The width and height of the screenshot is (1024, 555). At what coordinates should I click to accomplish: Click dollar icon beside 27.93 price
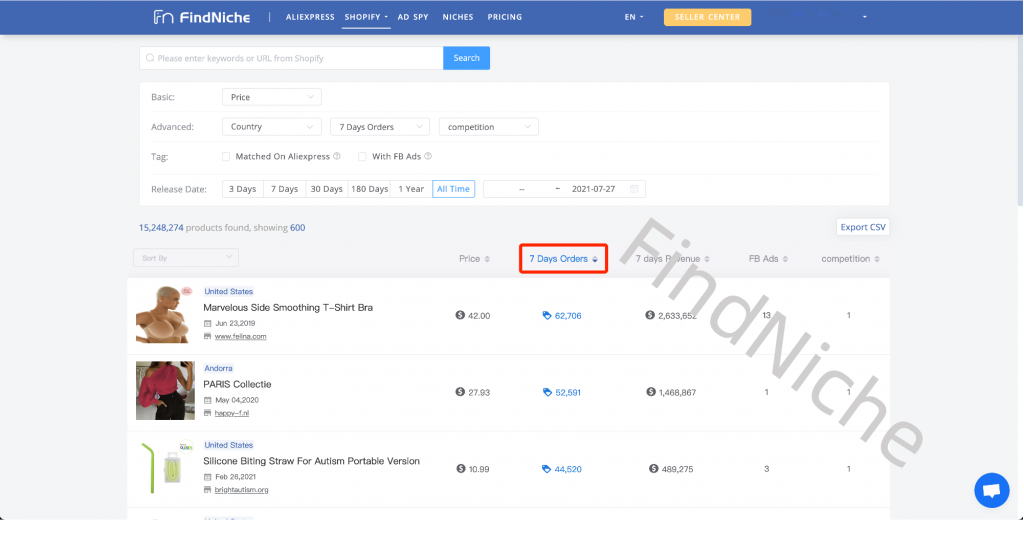click(x=460, y=392)
